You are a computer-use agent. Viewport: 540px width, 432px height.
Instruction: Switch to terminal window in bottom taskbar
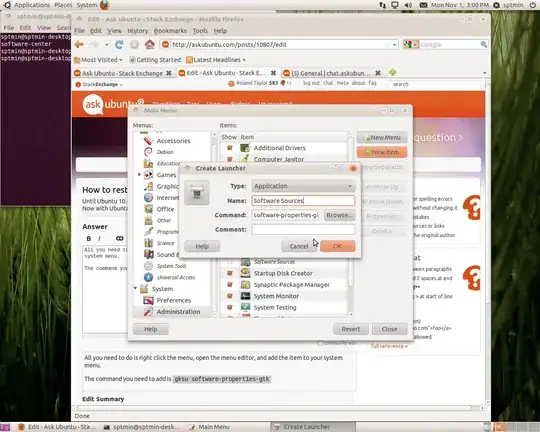coord(142,427)
